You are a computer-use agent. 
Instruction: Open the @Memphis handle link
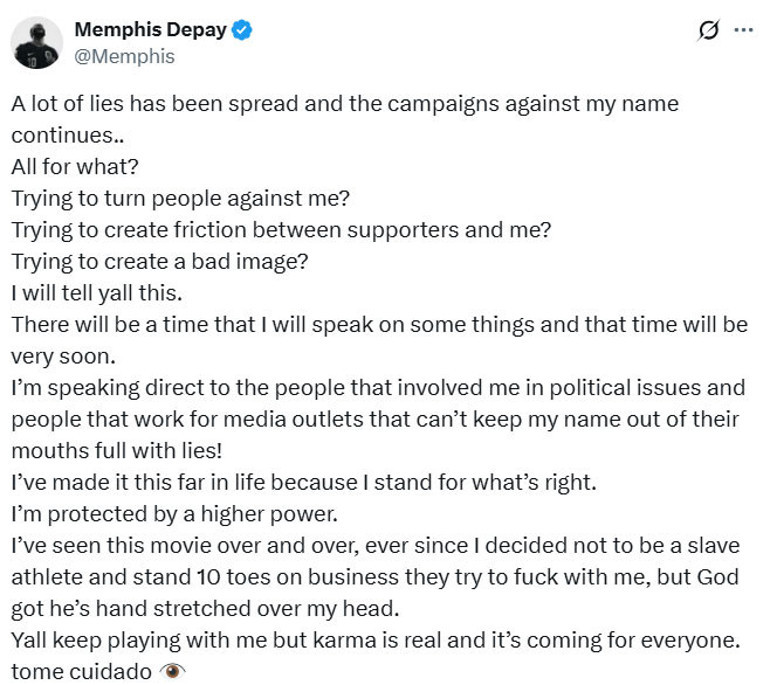125,57
